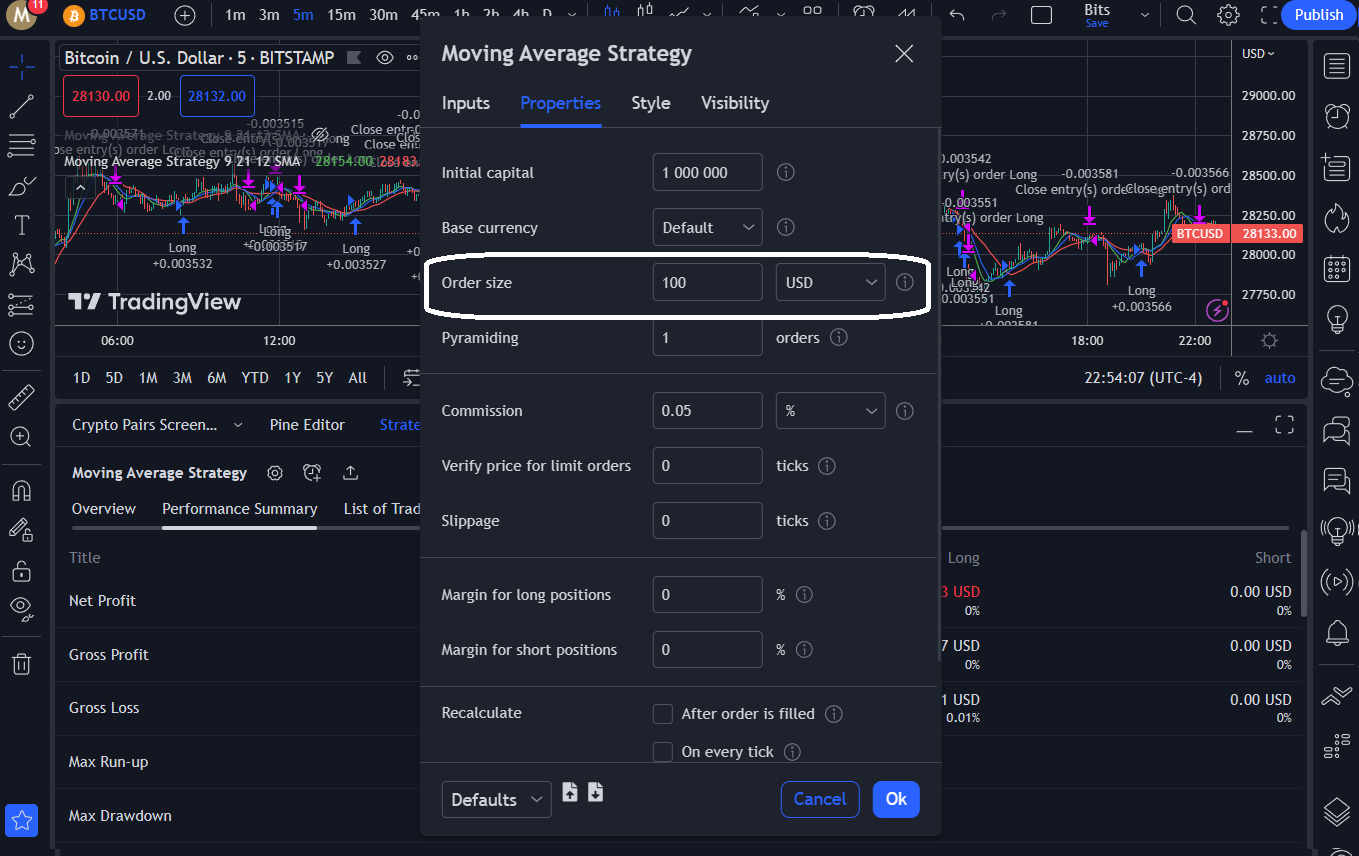1359x856 pixels.
Task: Pick the Brush drawing tool
Action: coord(22,185)
